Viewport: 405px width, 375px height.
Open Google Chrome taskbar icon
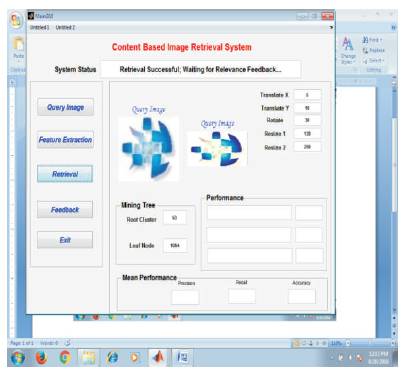[65, 358]
